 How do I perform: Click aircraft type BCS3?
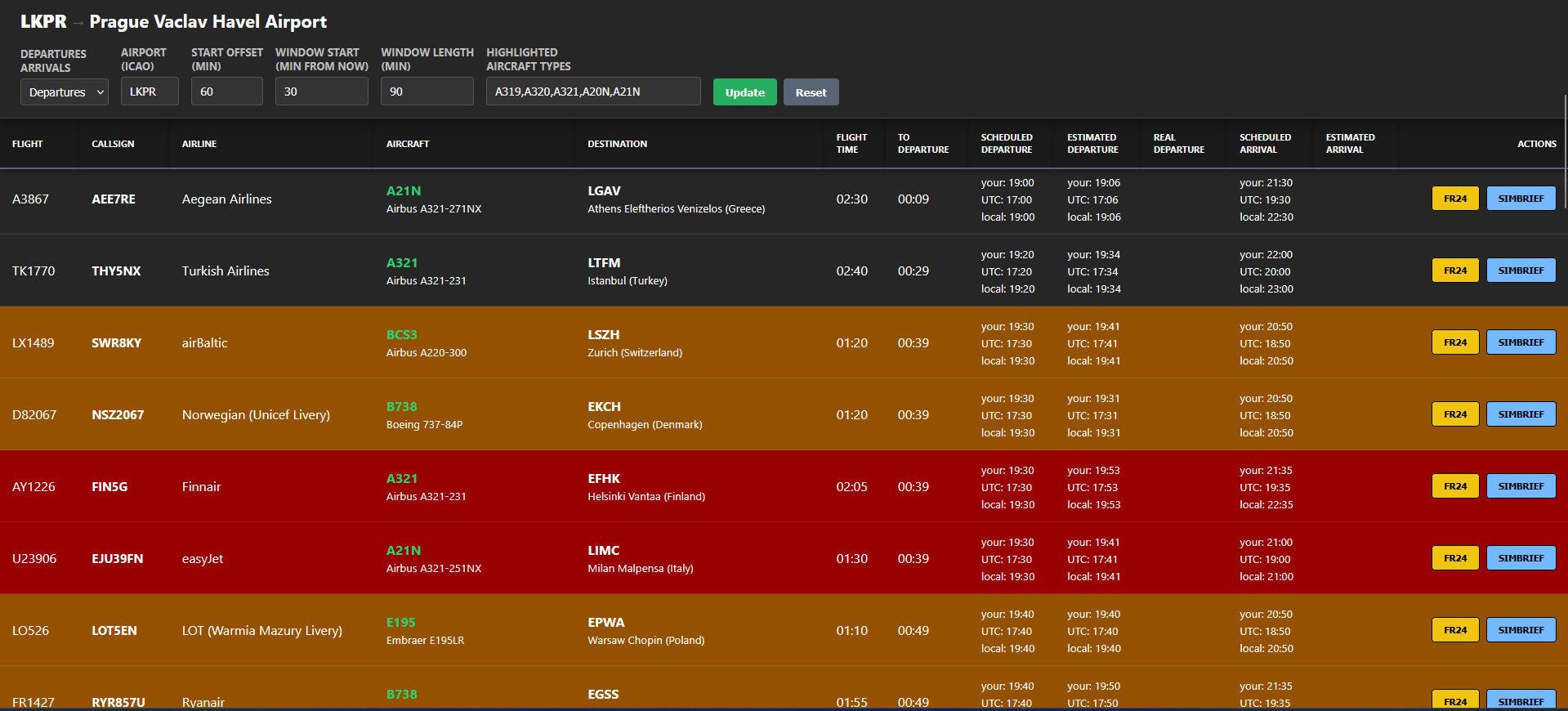click(401, 334)
